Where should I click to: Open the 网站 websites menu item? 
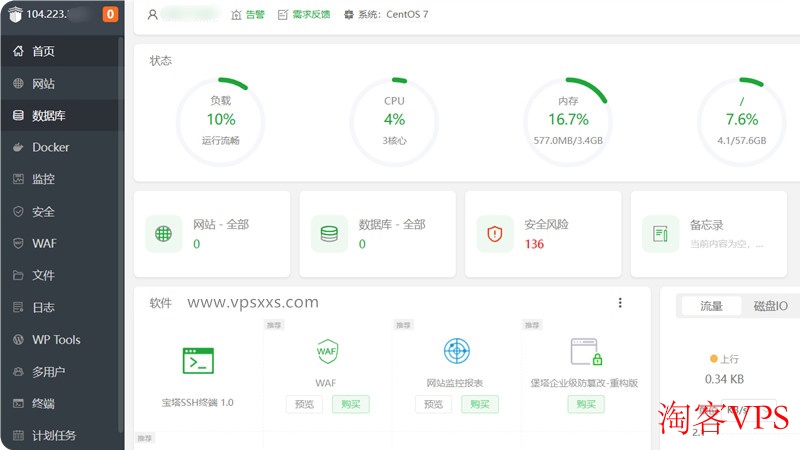pos(60,84)
